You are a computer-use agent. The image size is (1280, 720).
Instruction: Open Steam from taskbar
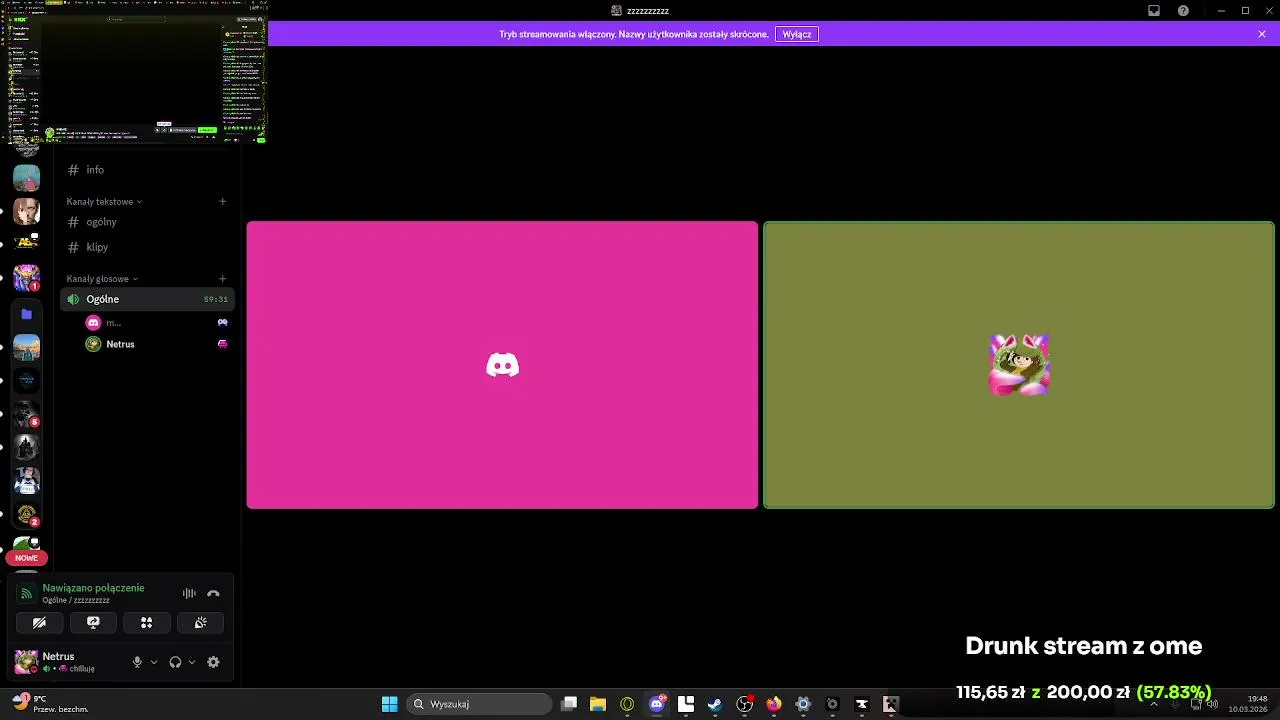pos(715,704)
